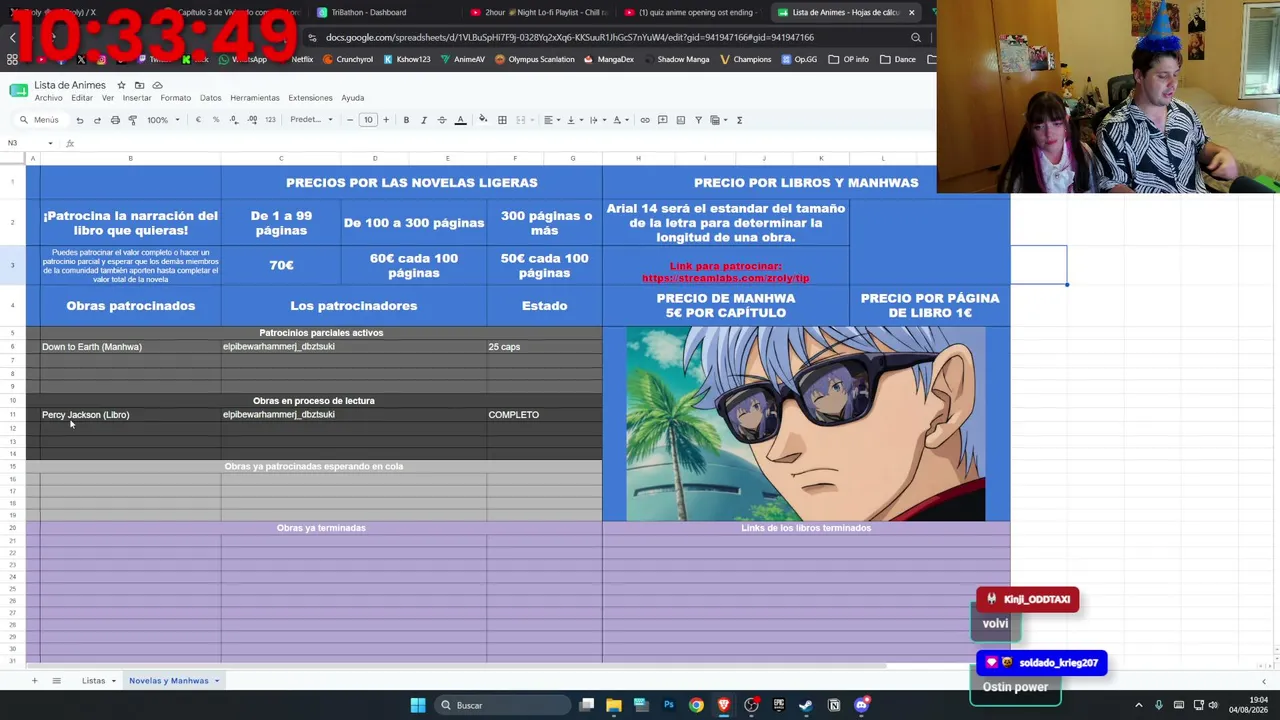Add a new sheet with the plus button
1280x720 pixels.
[34, 681]
